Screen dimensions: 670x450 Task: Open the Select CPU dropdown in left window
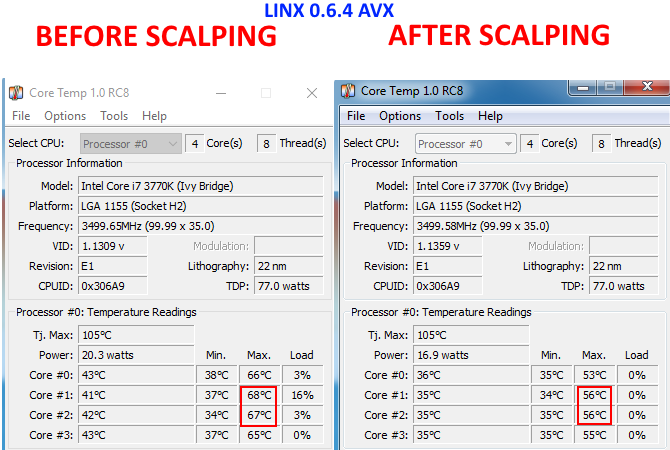point(131,144)
